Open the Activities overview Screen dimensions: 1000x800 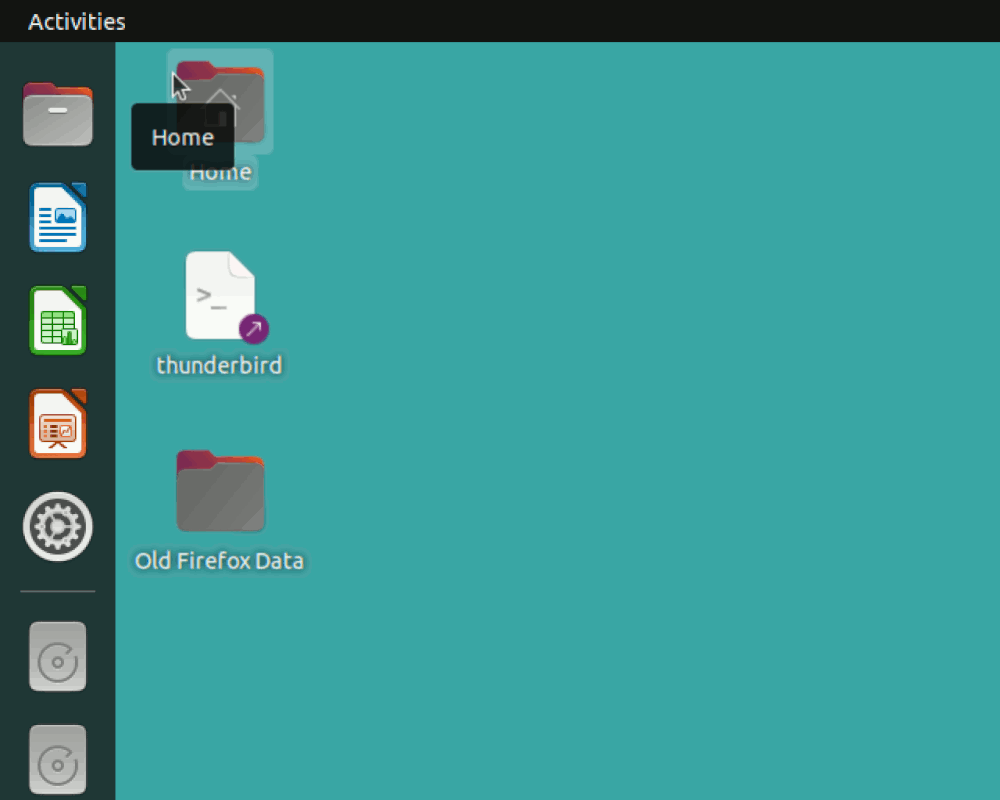(x=77, y=22)
